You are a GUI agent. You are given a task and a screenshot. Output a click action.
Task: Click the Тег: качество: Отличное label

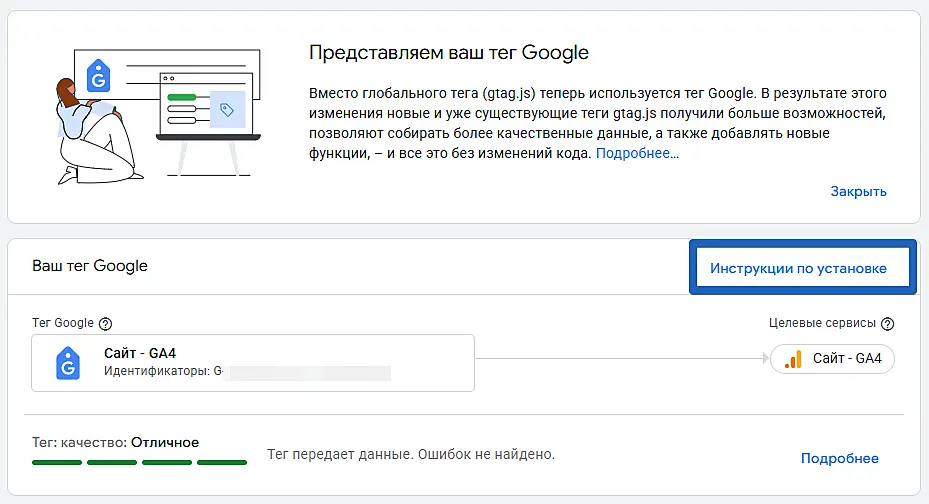pyautogui.click(x=116, y=442)
